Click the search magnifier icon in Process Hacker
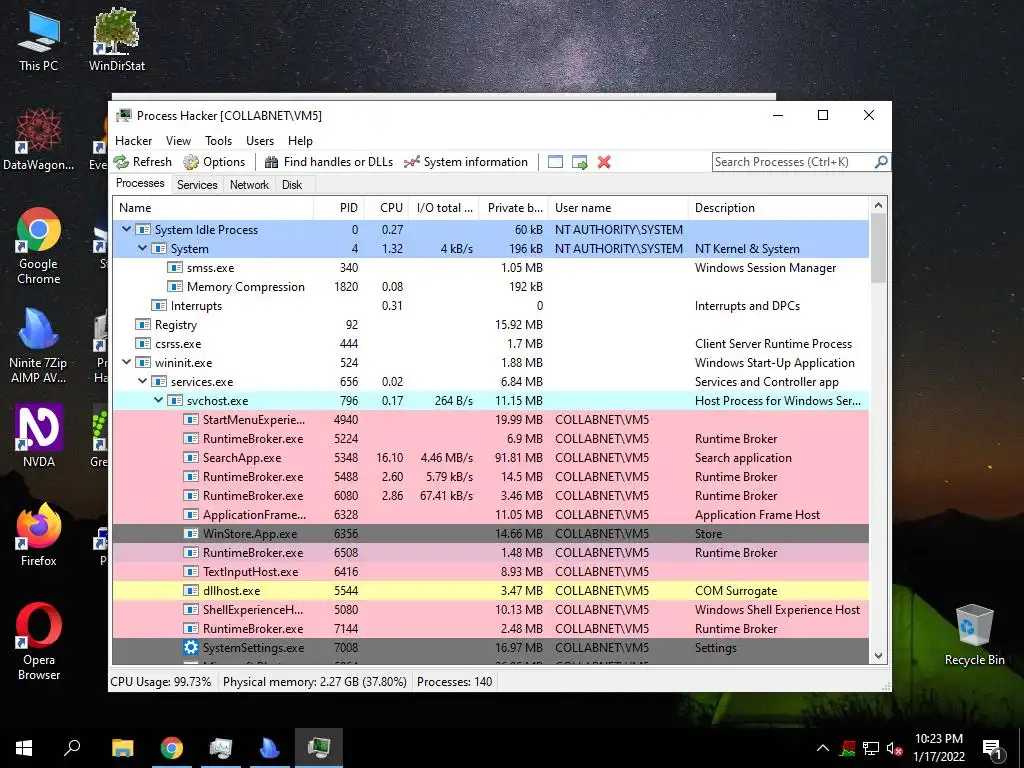Image resolution: width=1024 pixels, height=768 pixels. click(881, 161)
